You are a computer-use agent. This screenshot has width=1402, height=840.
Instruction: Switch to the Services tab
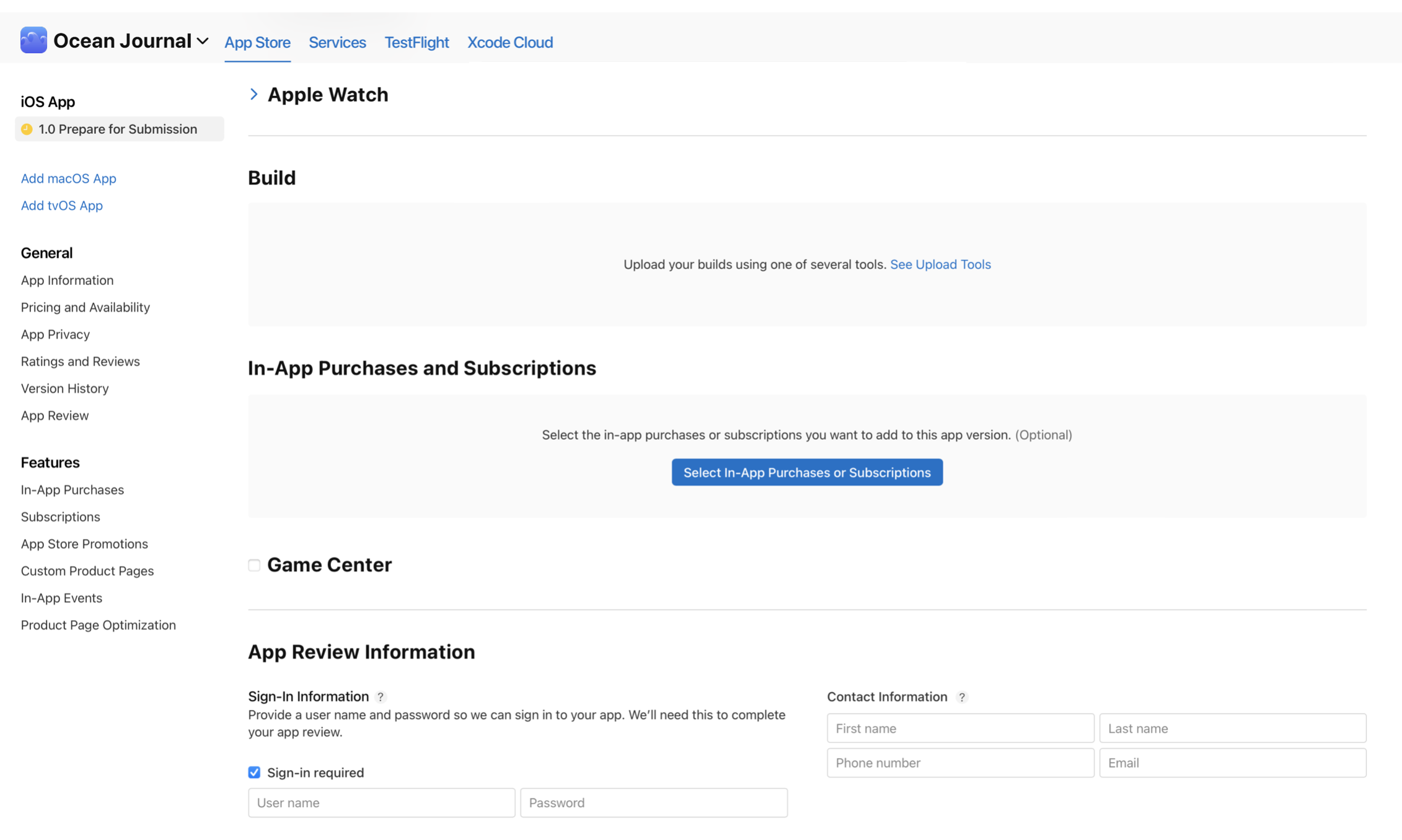click(x=337, y=42)
